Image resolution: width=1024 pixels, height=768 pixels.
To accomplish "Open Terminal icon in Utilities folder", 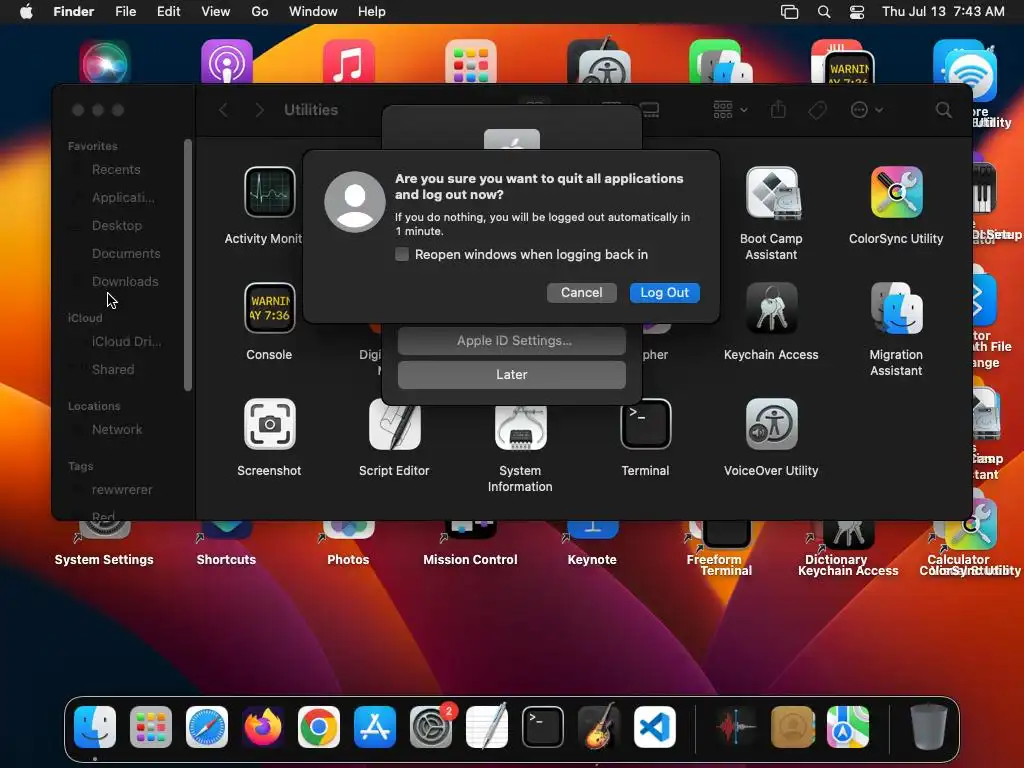I will tap(645, 424).
